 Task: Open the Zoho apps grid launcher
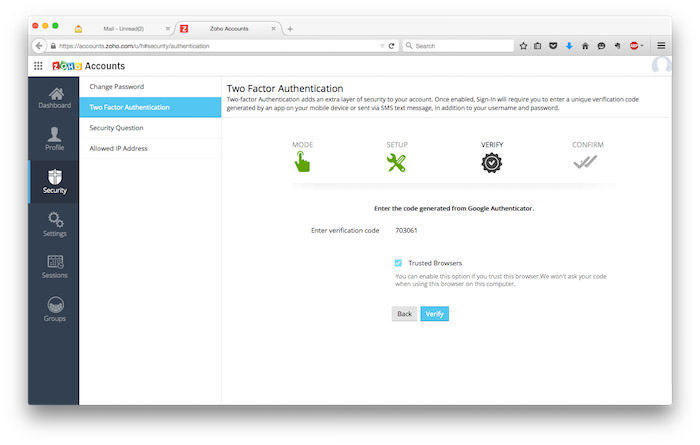38,66
